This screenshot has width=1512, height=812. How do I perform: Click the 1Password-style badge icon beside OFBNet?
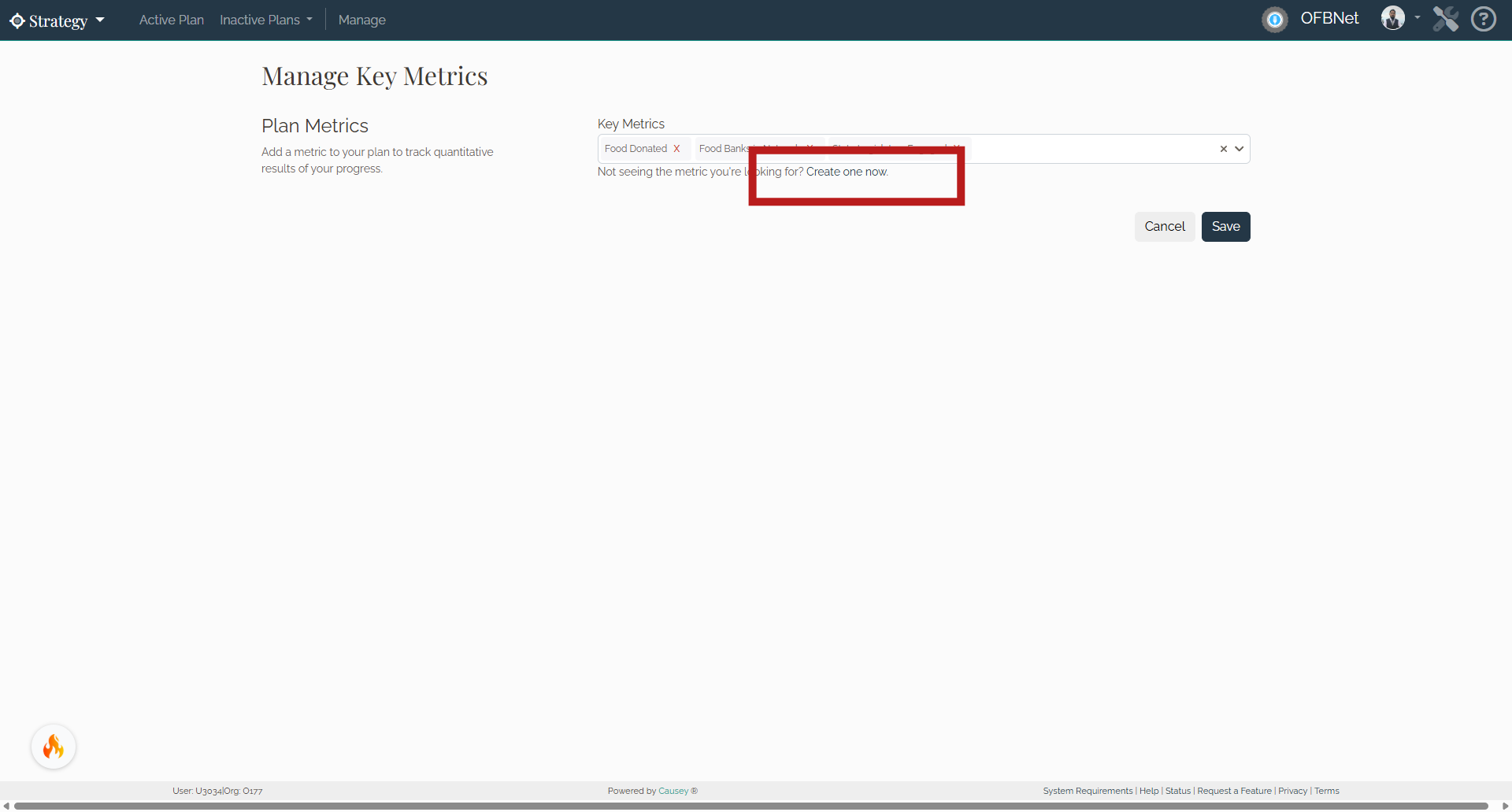point(1275,19)
